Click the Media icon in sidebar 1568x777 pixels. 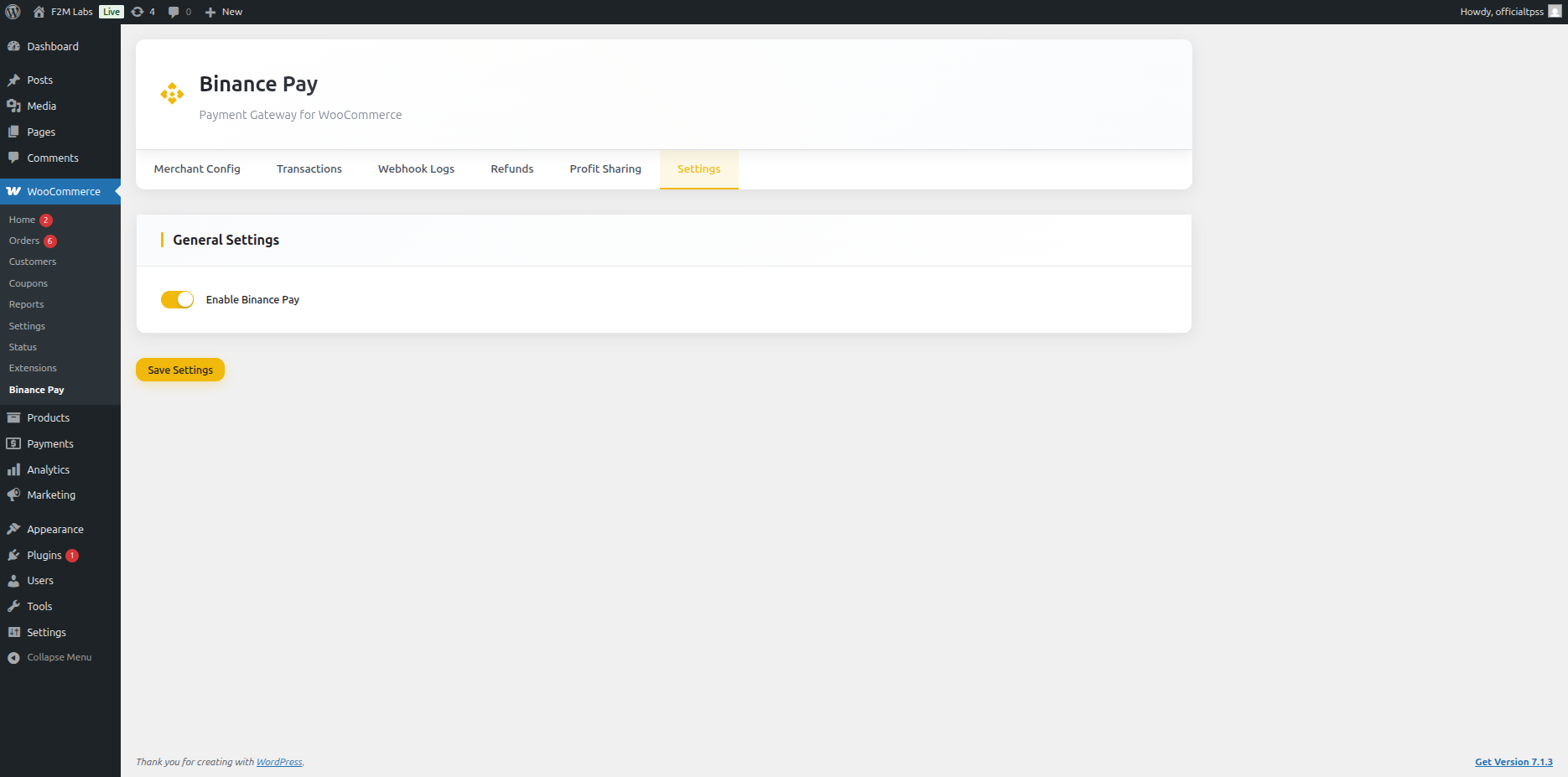[13, 106]
